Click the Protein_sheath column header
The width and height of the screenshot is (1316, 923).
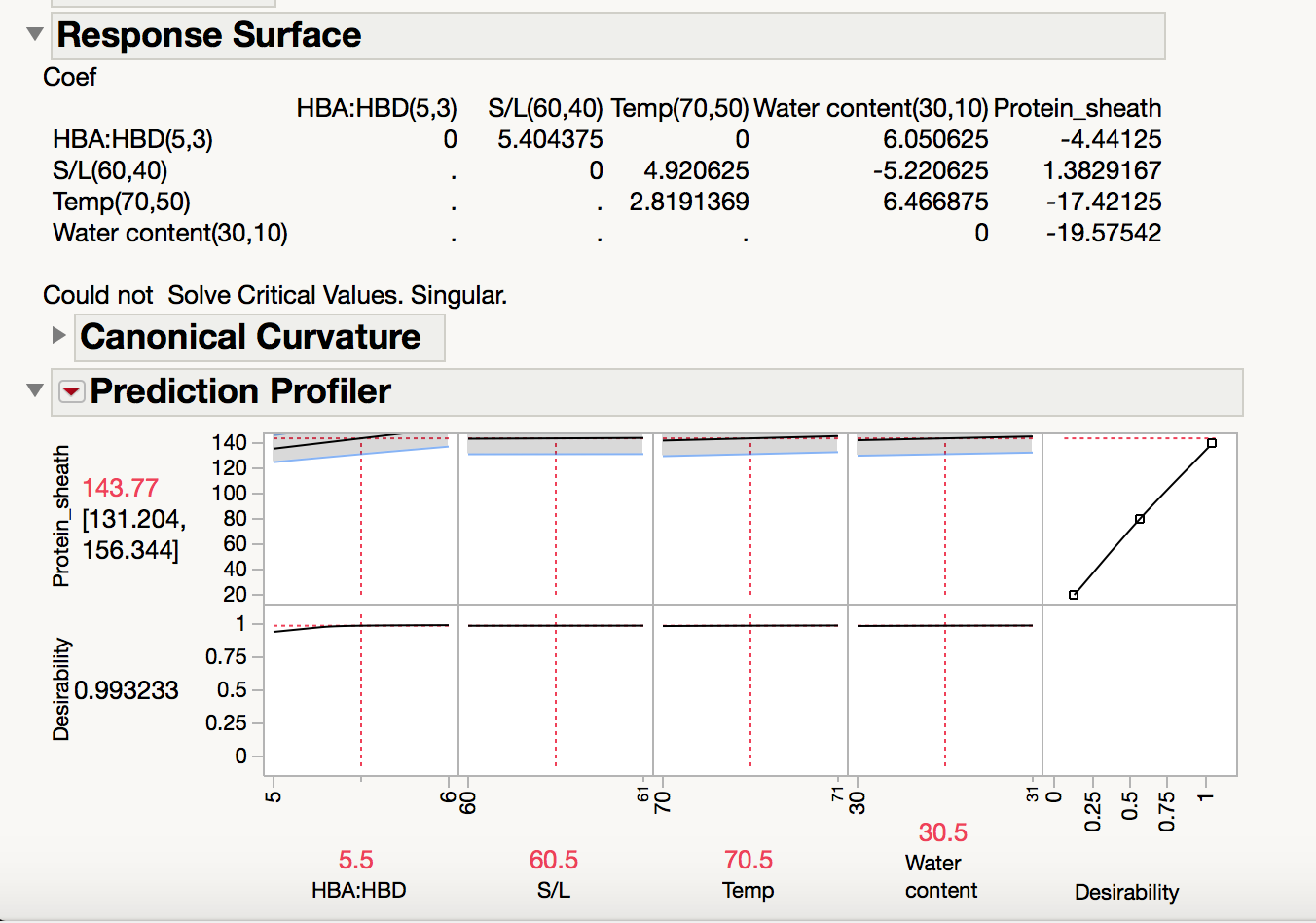[1078, 108]
